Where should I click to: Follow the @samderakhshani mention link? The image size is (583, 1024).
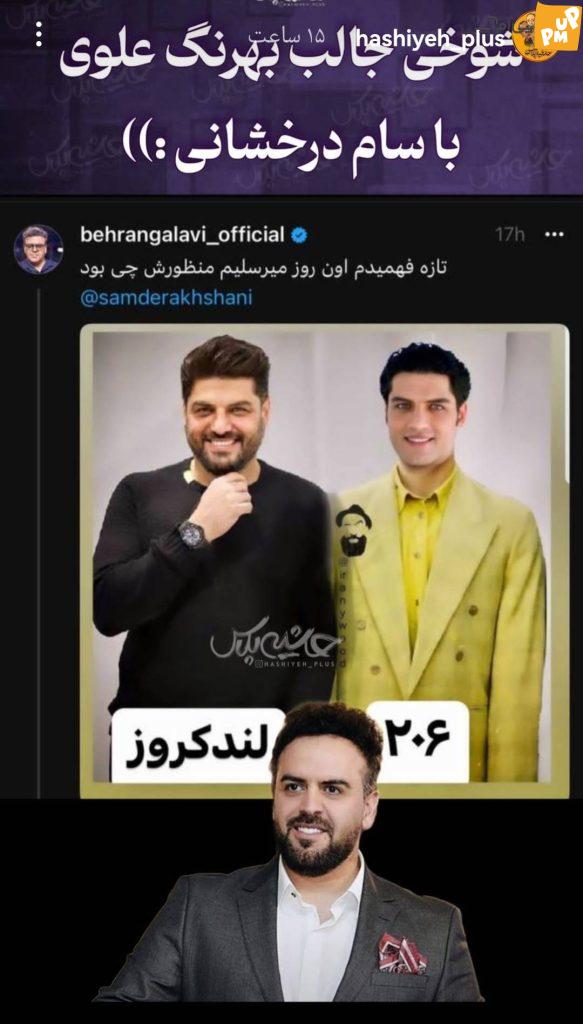166,297
